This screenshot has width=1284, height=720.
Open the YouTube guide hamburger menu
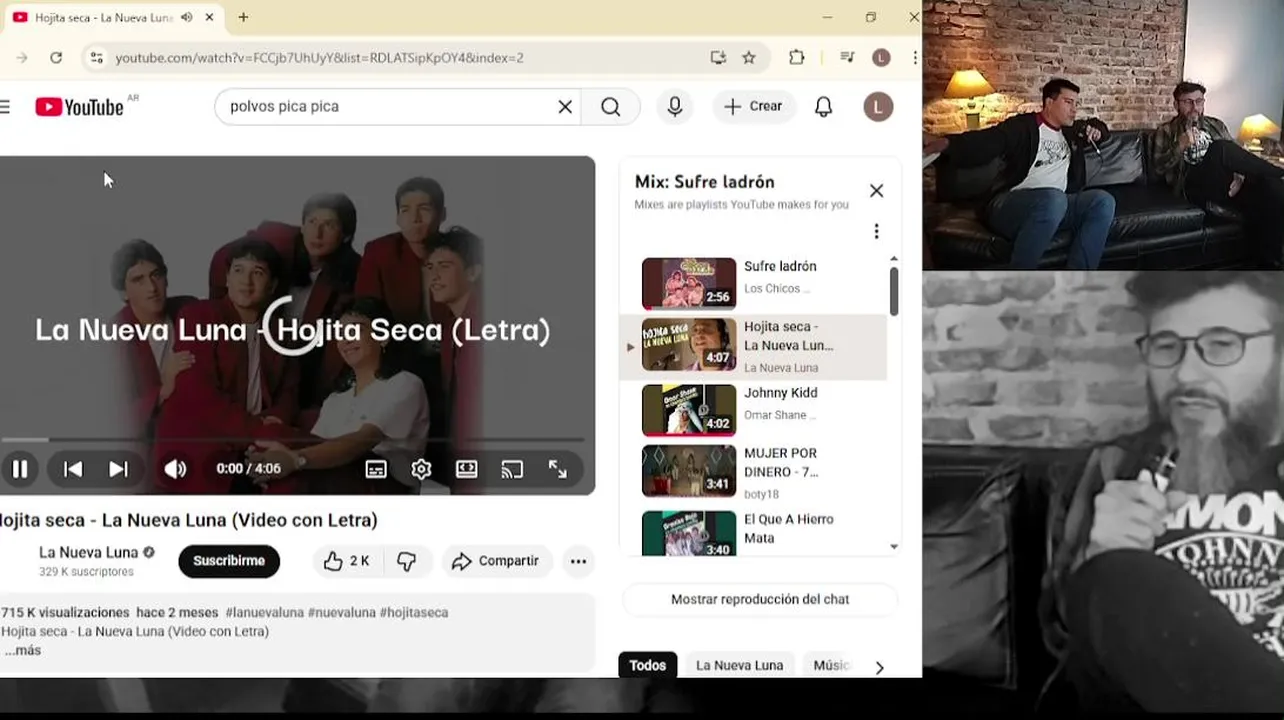pos(5,107)
